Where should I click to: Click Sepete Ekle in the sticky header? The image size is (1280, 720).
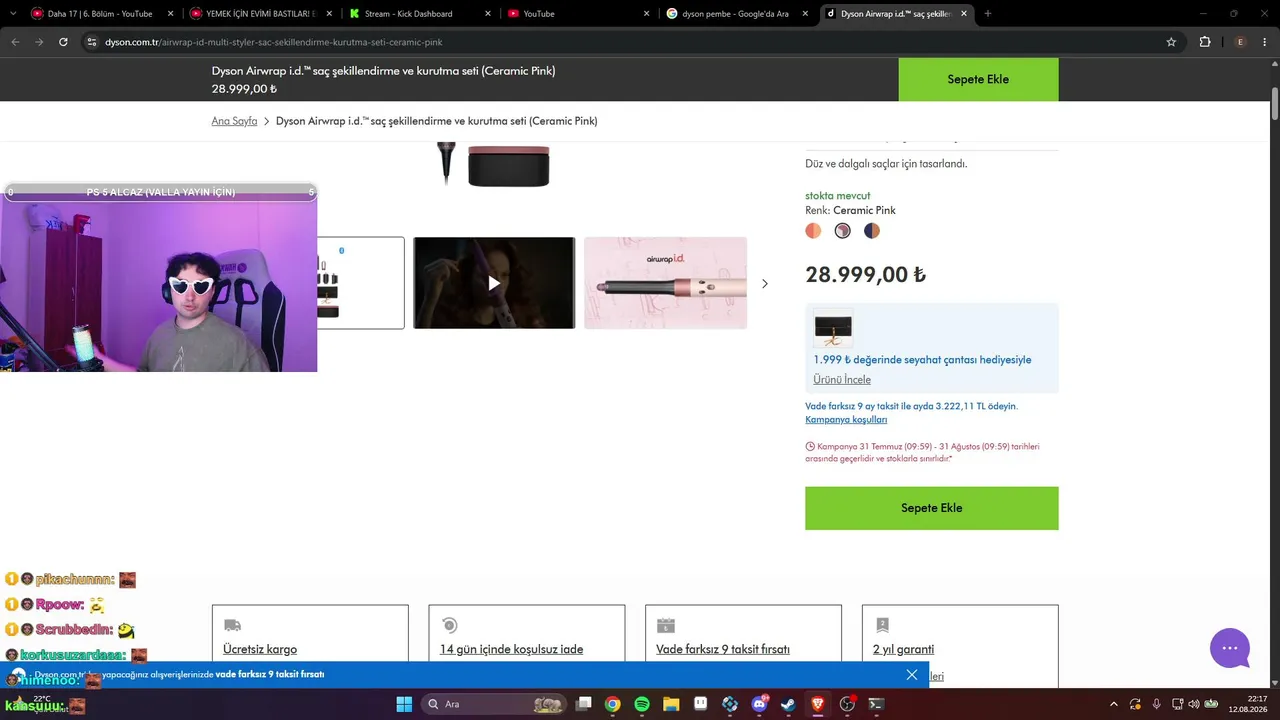coord(978,79)
